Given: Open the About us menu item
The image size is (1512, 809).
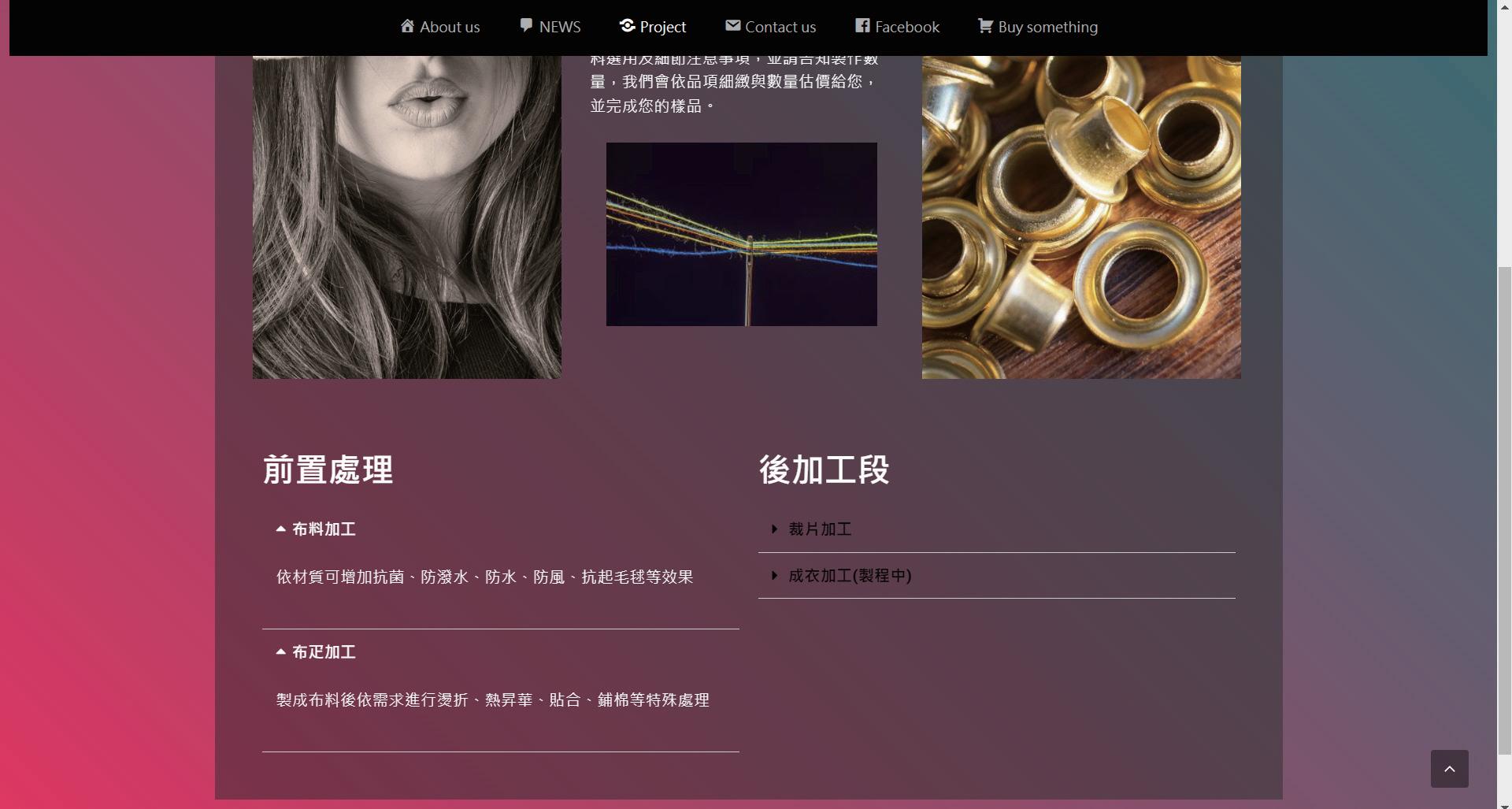Looking at the screenshot, I should pos(440,27).
